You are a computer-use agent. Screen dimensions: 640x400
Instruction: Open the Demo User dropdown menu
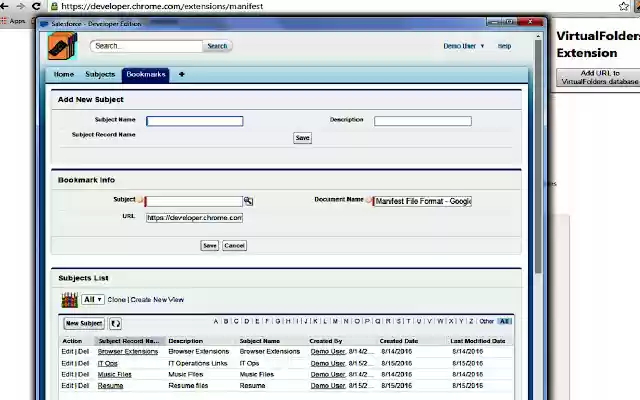[x=464, y=46]
